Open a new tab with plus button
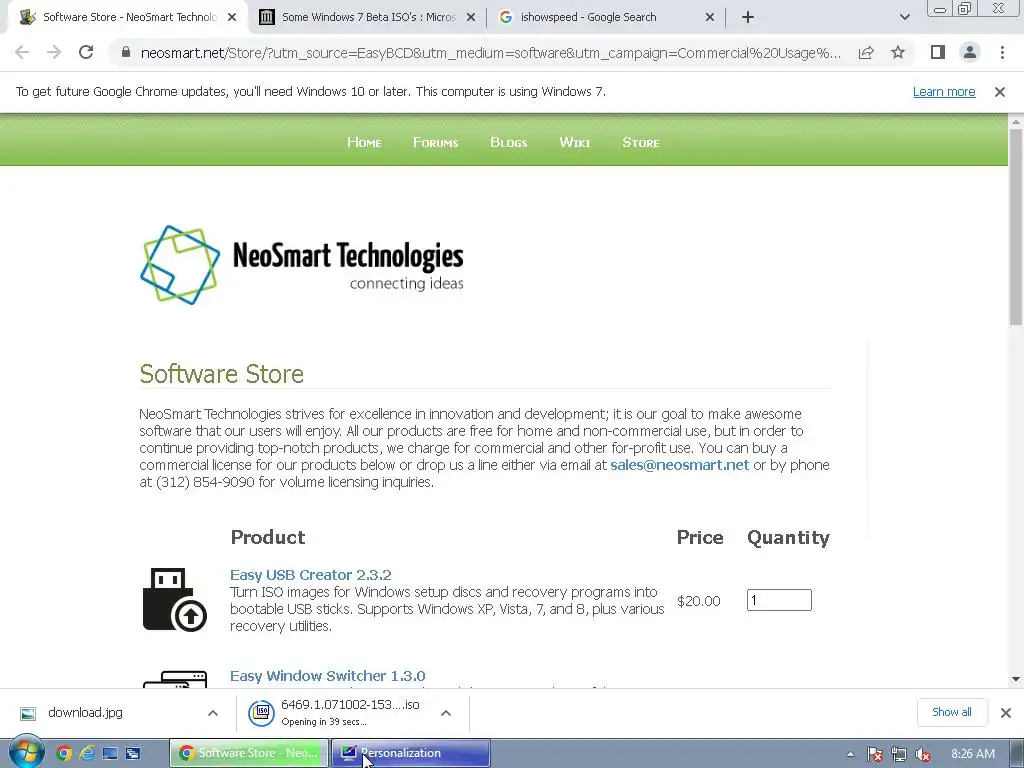This screenshot has height=768, width=1024. pos(748,17)
